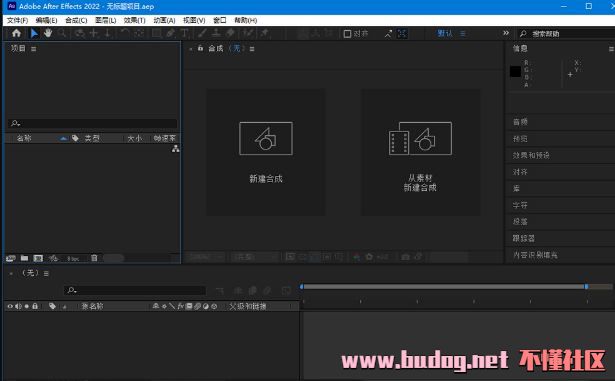Select the Rectangle shape tool
Screen dimensions: 615x381
(156, 33)
